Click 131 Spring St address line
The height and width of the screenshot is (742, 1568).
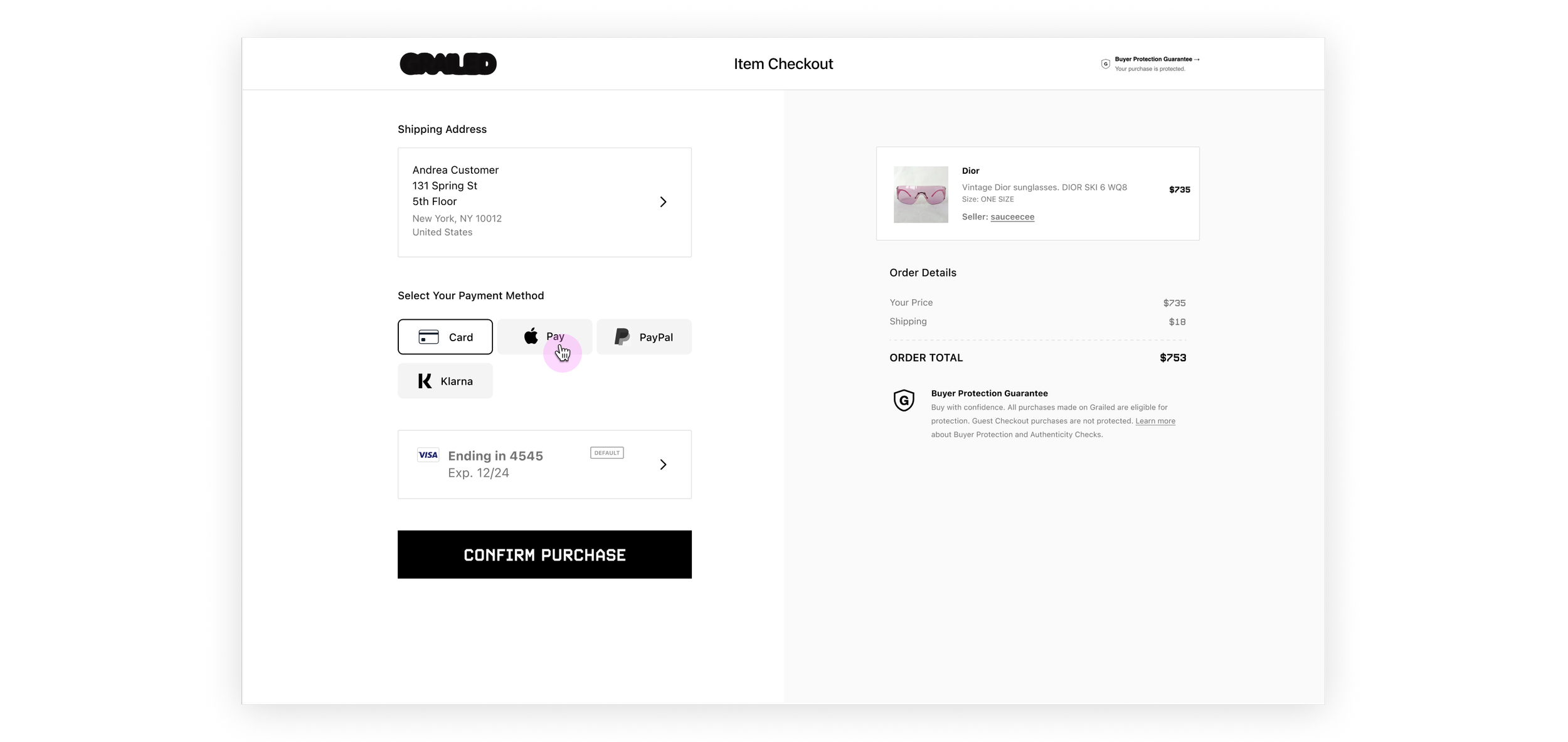pyautogui.click(x=445, y=186)
